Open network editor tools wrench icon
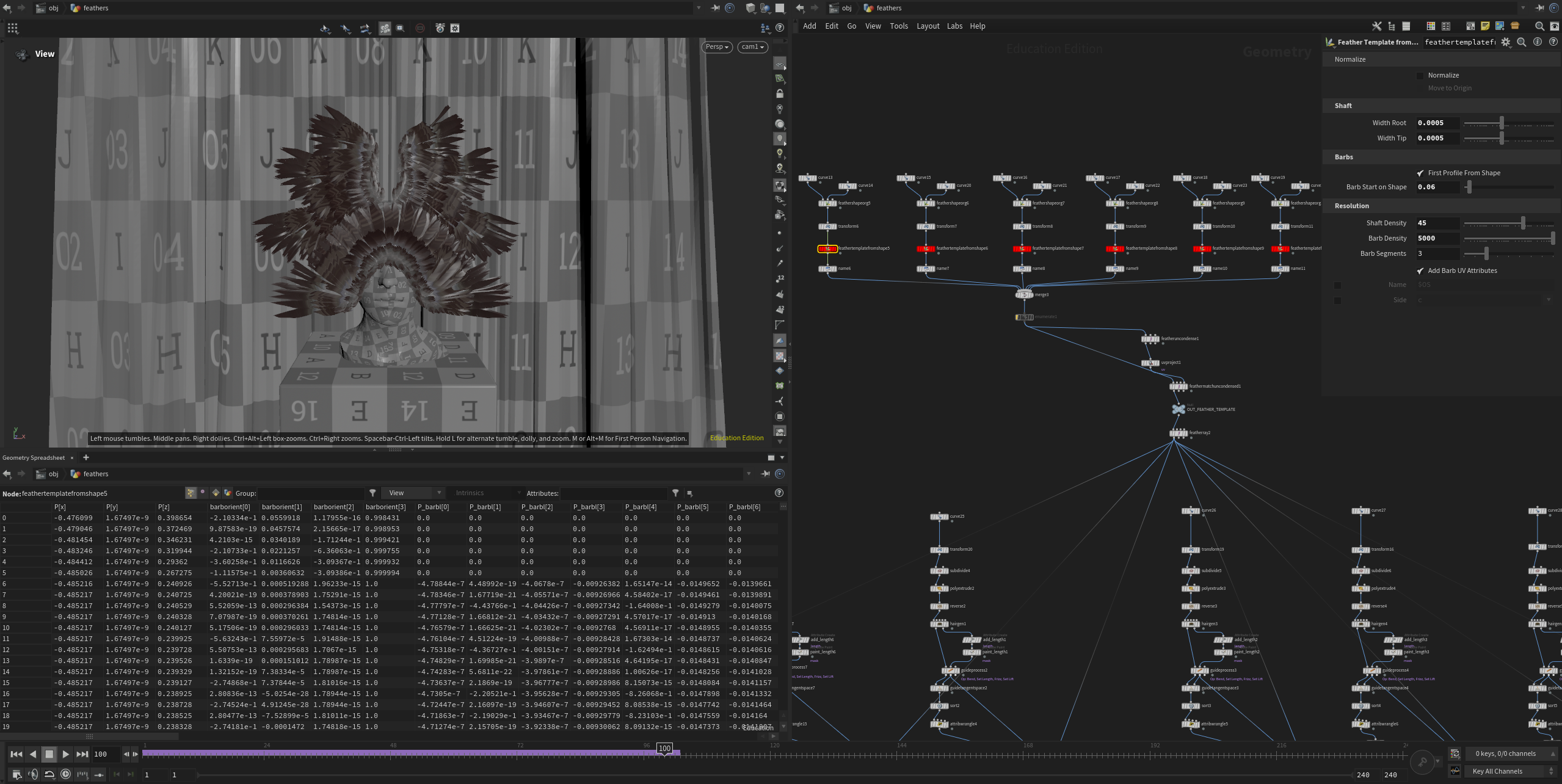The width and height of the screenshot is (1562, 784). pyautogui.click(x=1376, y=26)
